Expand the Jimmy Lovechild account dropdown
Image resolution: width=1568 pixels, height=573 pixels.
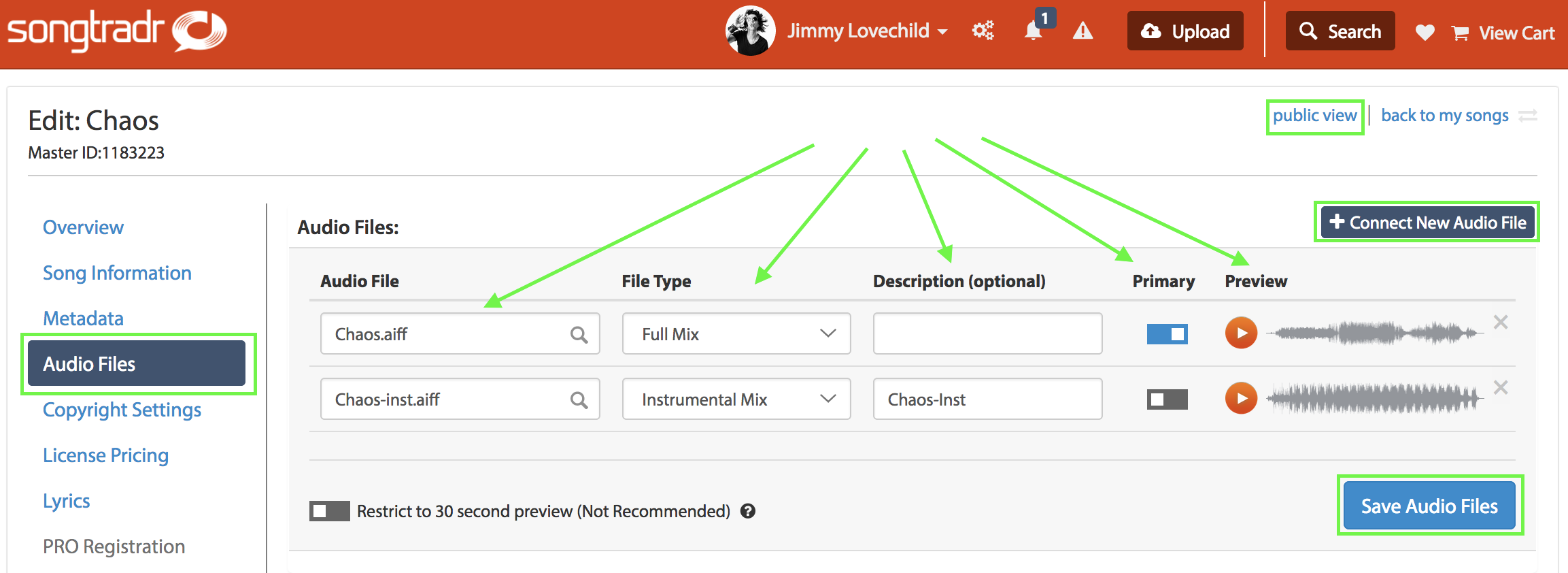[x=868, y=31]
